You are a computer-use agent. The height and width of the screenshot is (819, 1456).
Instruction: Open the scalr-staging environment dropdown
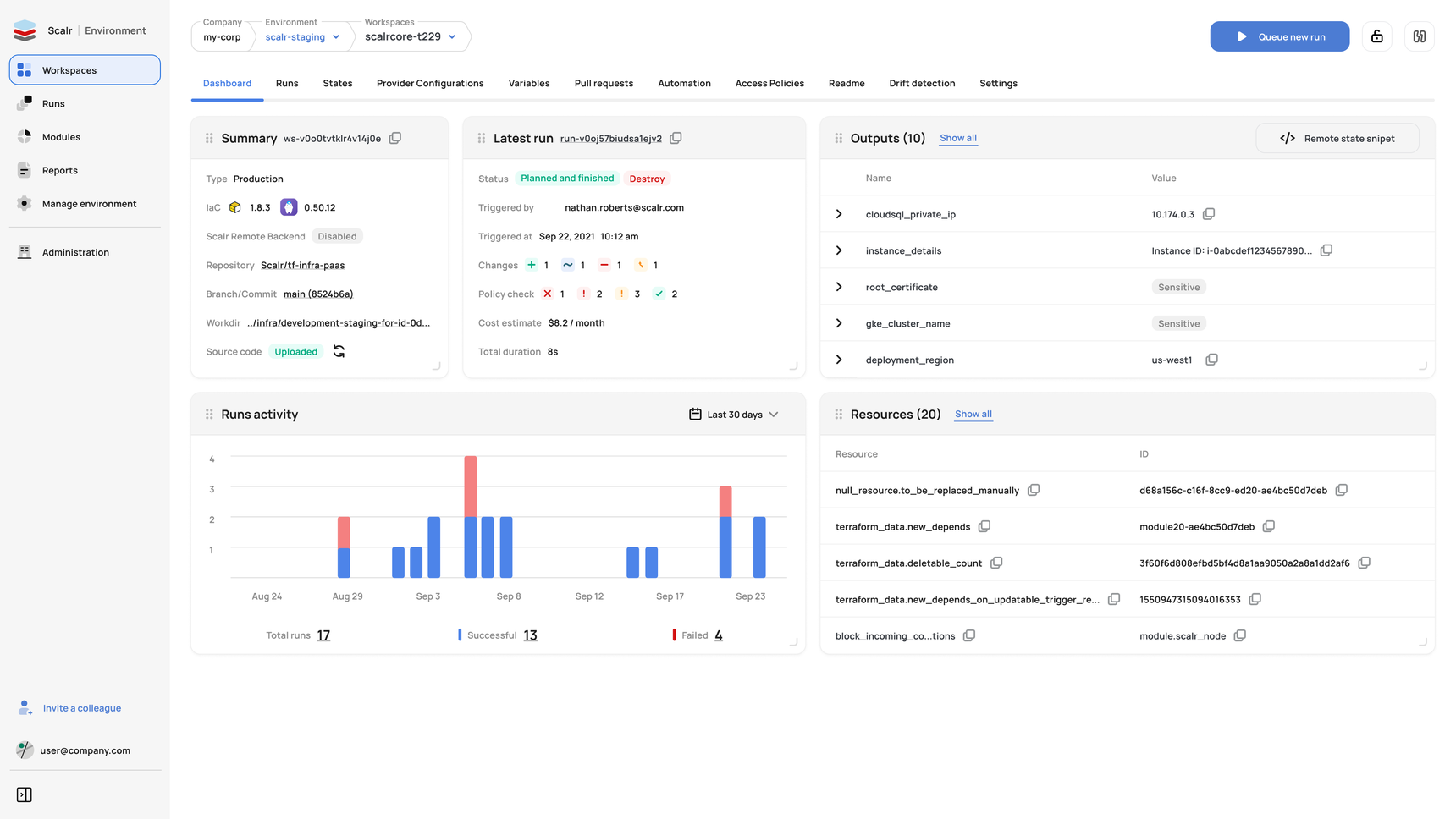[x=302, y=37]
